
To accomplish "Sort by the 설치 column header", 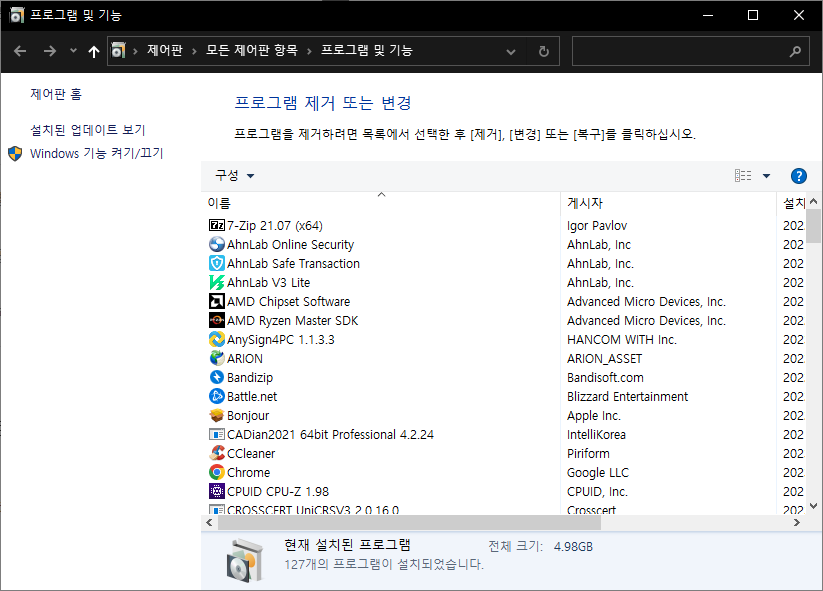I will coord(792,203).
